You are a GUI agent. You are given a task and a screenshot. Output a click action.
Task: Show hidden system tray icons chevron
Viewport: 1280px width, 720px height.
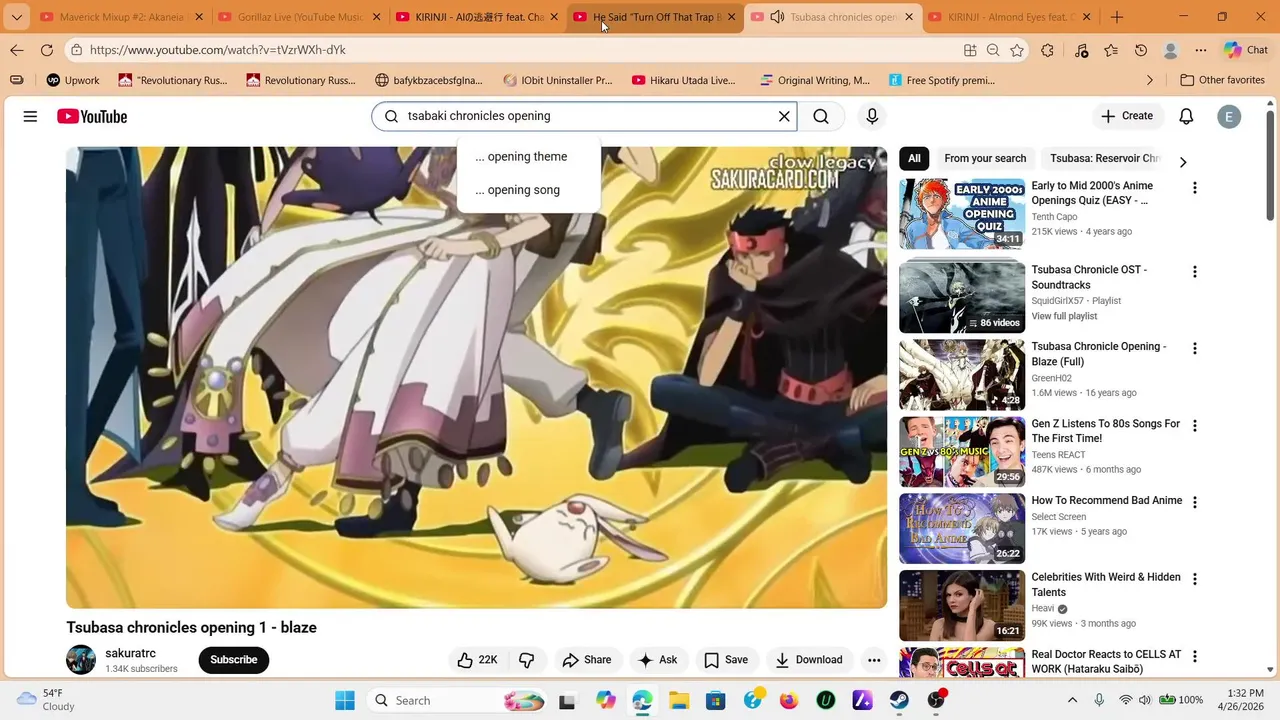pyautogui.click(x=1072, y=700)
